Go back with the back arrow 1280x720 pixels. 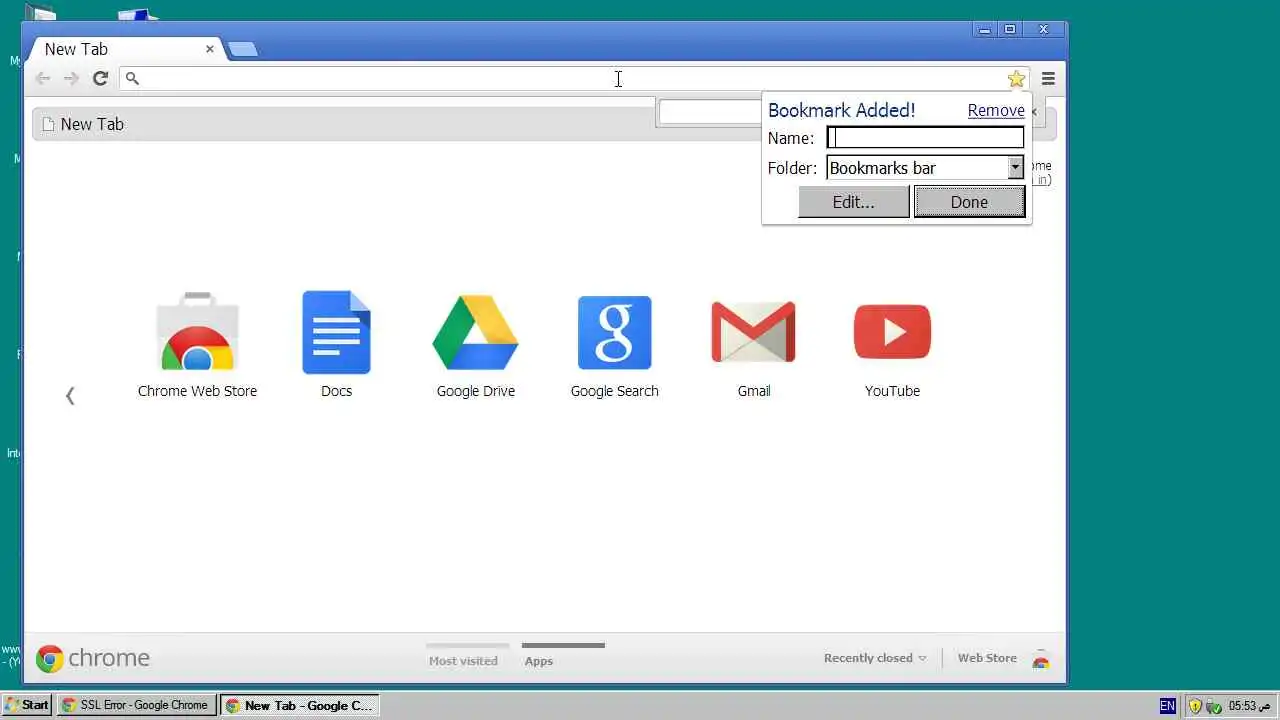[x=43, y=78]
